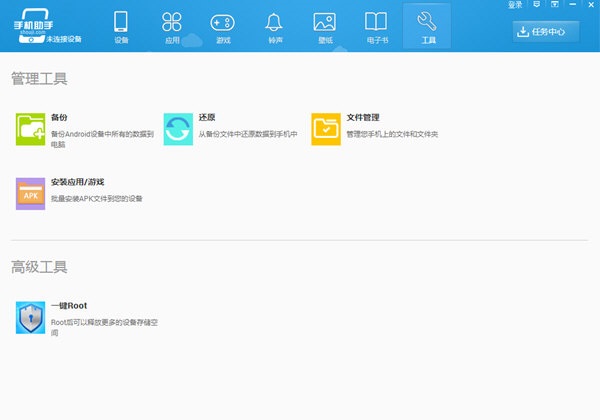Go to the 游戏 (Games) section

click(x=222, y=27)
